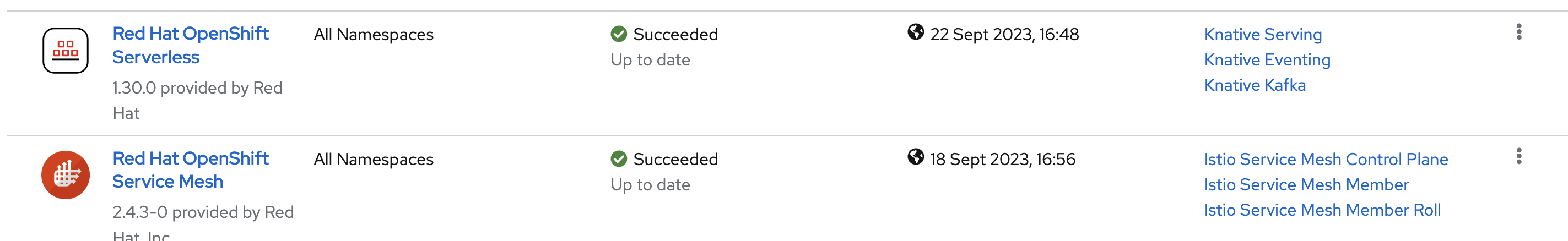Click the 22 Sept 2023, 16:48 timestamp

(x=1004, y=35)
